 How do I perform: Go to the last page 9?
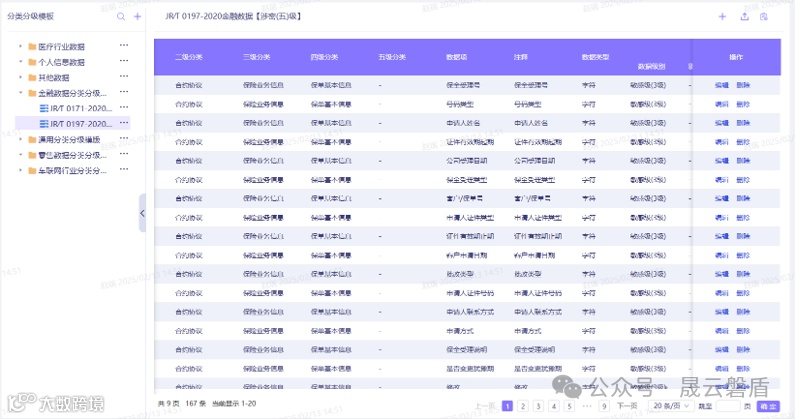tap(603, 406)
